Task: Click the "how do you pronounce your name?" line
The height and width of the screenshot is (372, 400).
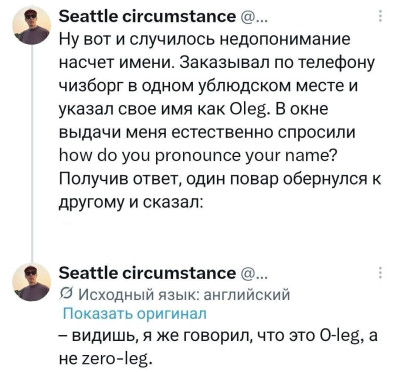Action: 198,156
